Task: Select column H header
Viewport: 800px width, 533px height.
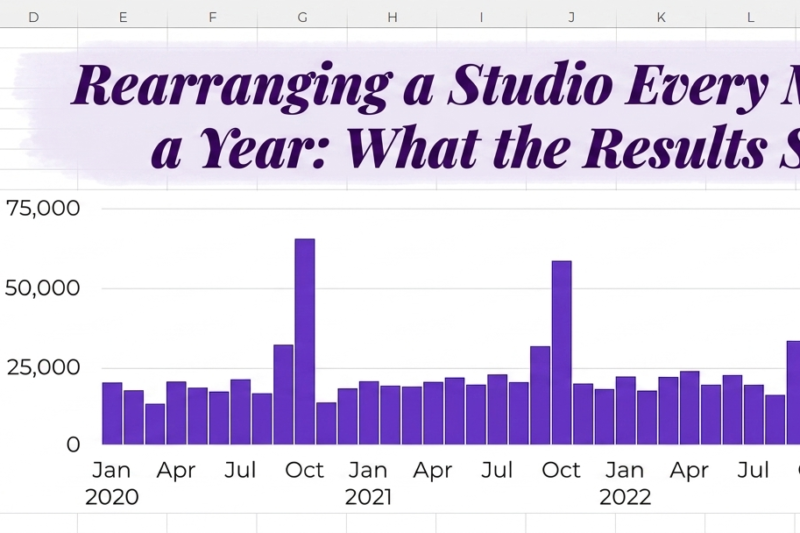Action: pos(392,17)
